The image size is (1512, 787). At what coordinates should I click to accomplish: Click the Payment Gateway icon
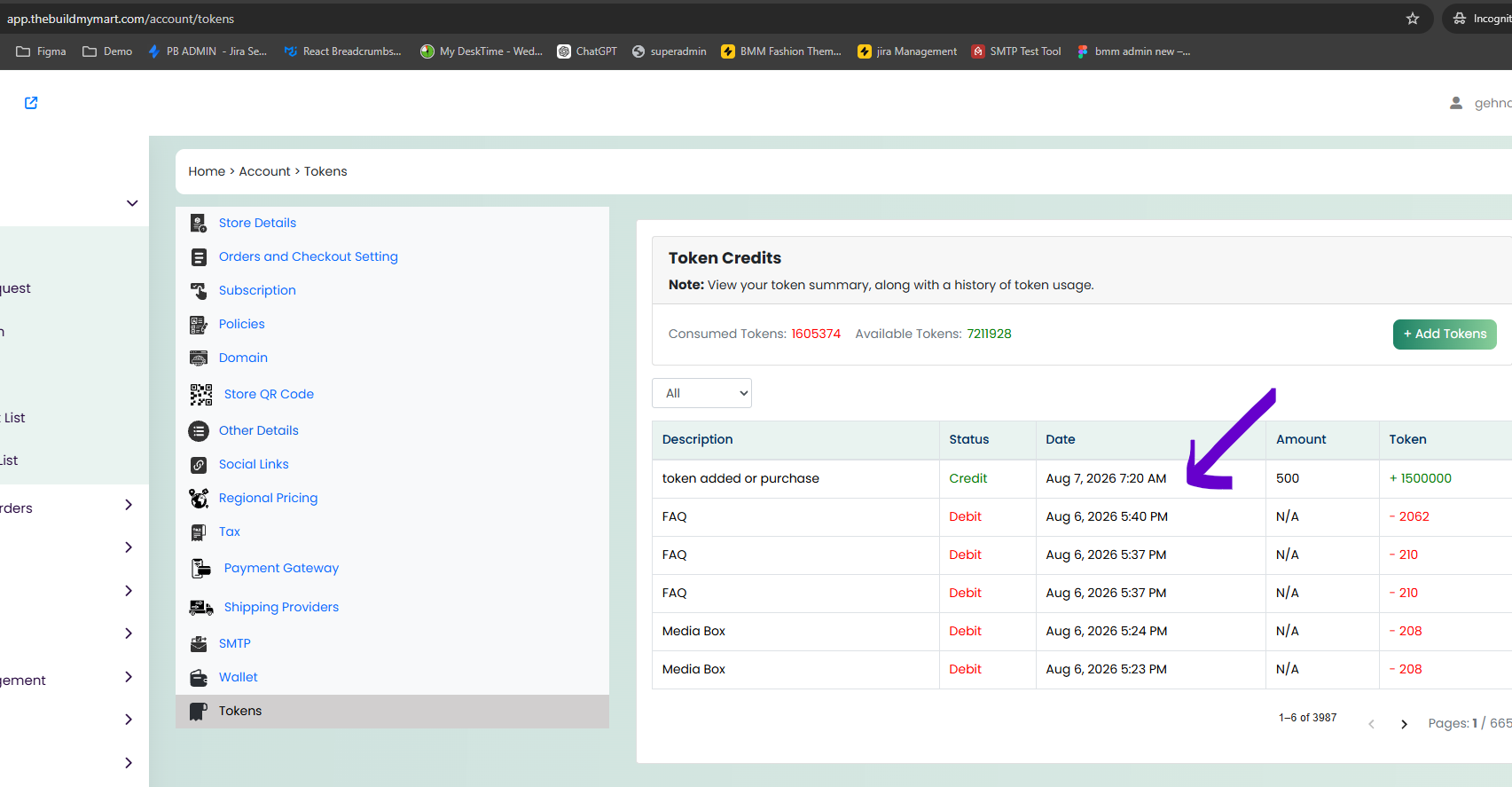tap(201, 568)
